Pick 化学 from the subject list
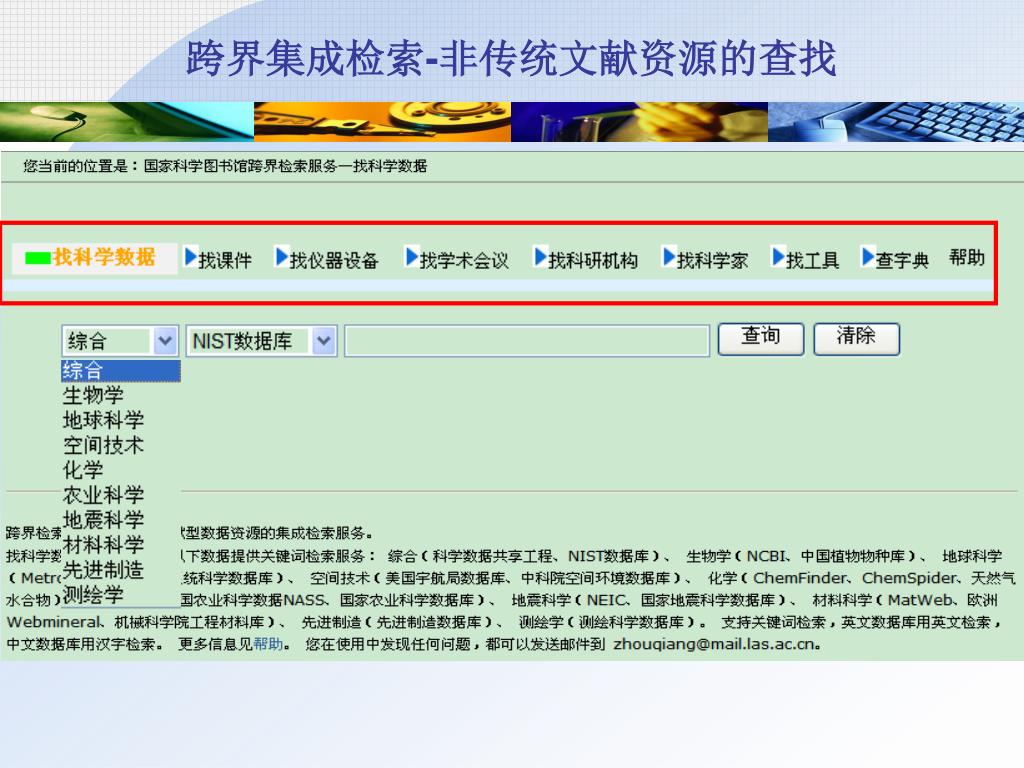This screenshot has height=768, width=1024. tap(83, 470)
